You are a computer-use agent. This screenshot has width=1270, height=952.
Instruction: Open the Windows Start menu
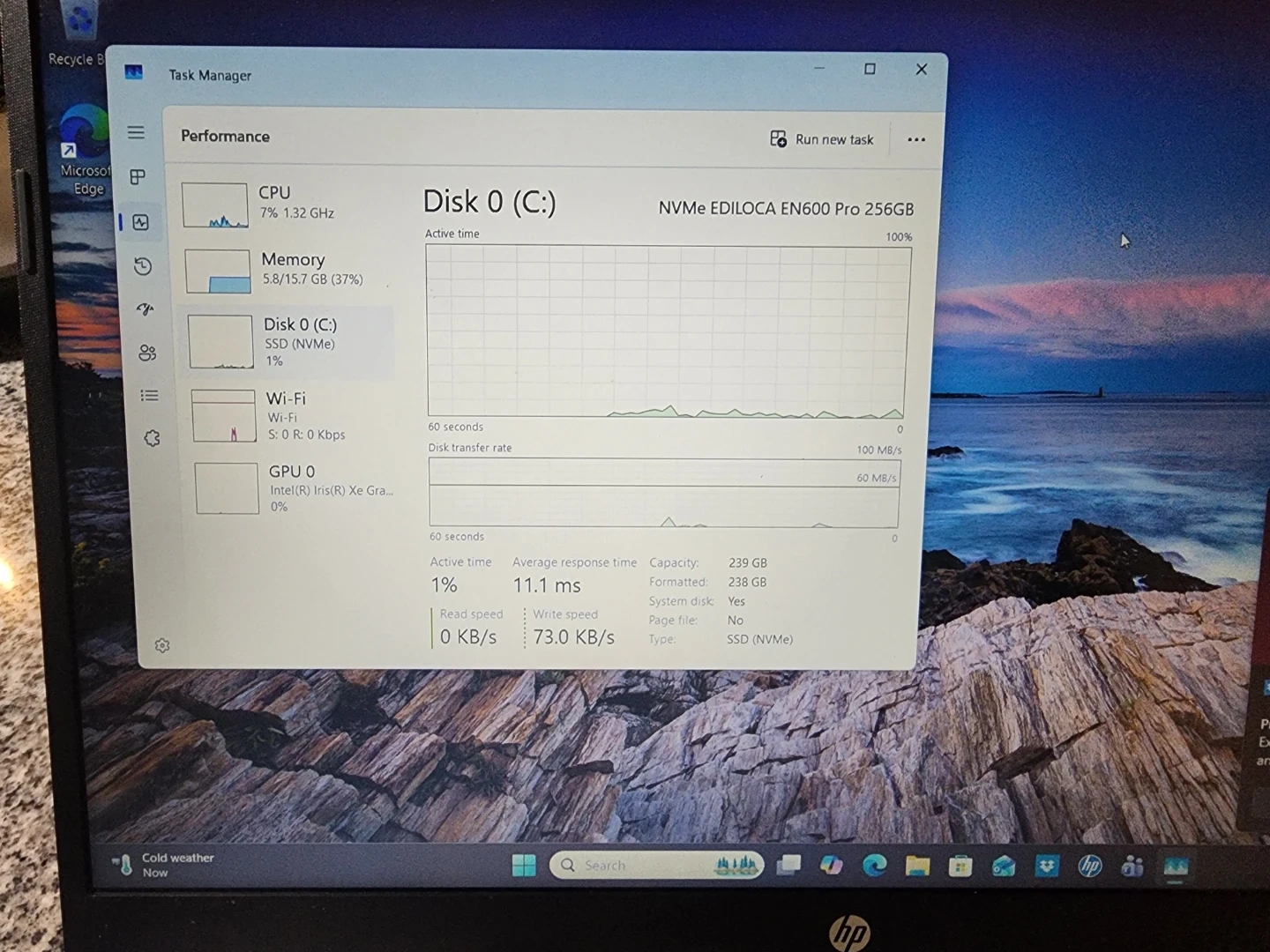tap(524, 866)
